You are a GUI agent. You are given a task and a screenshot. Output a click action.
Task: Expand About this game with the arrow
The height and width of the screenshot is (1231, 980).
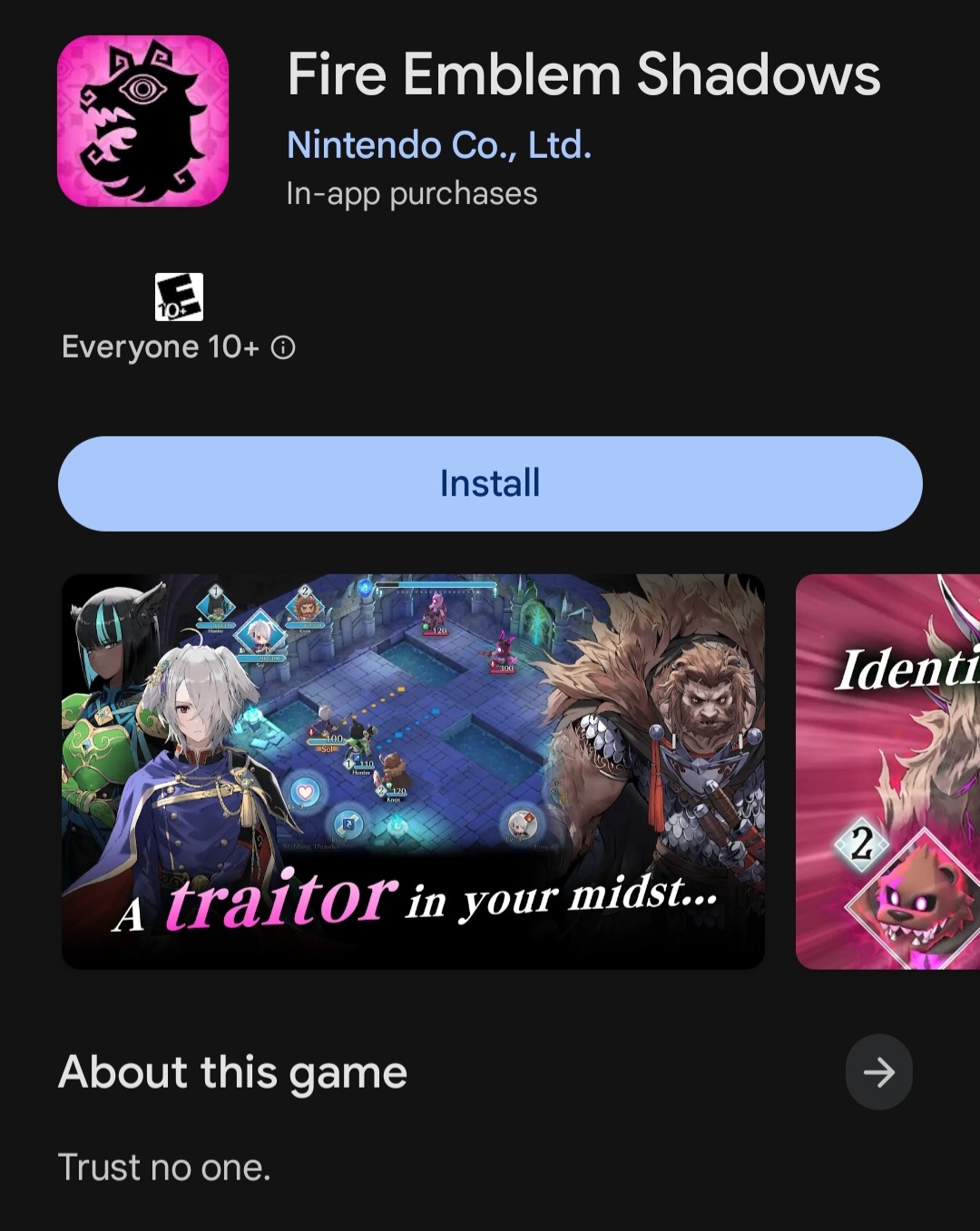coord(878,1072)
